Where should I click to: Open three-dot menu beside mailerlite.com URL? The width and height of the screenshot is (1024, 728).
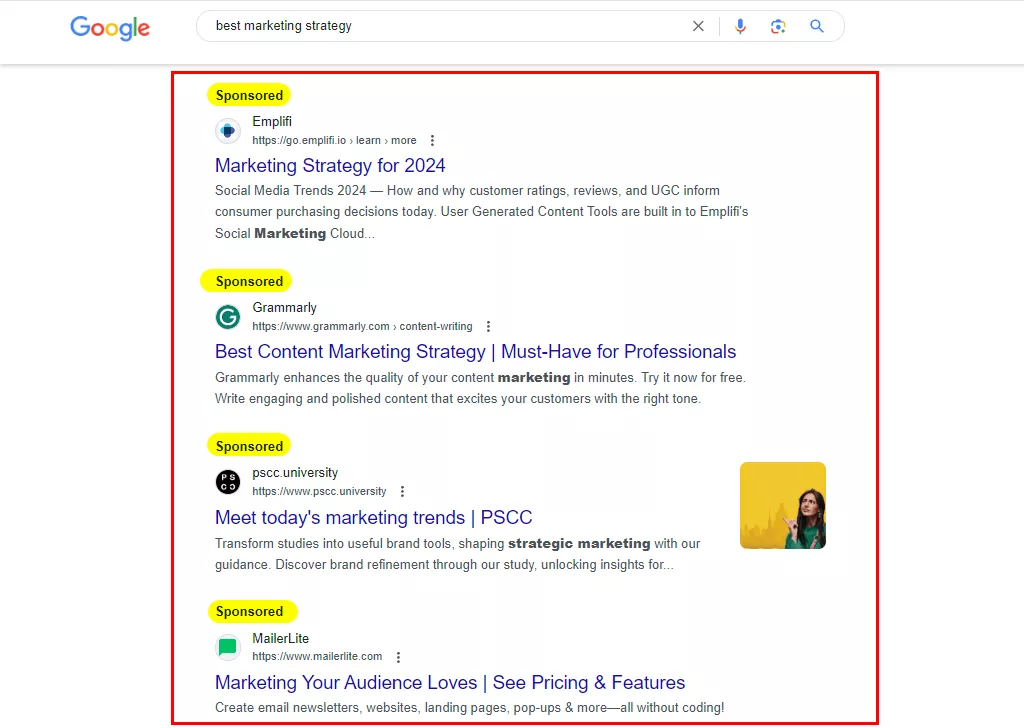[x=398, y=657]
